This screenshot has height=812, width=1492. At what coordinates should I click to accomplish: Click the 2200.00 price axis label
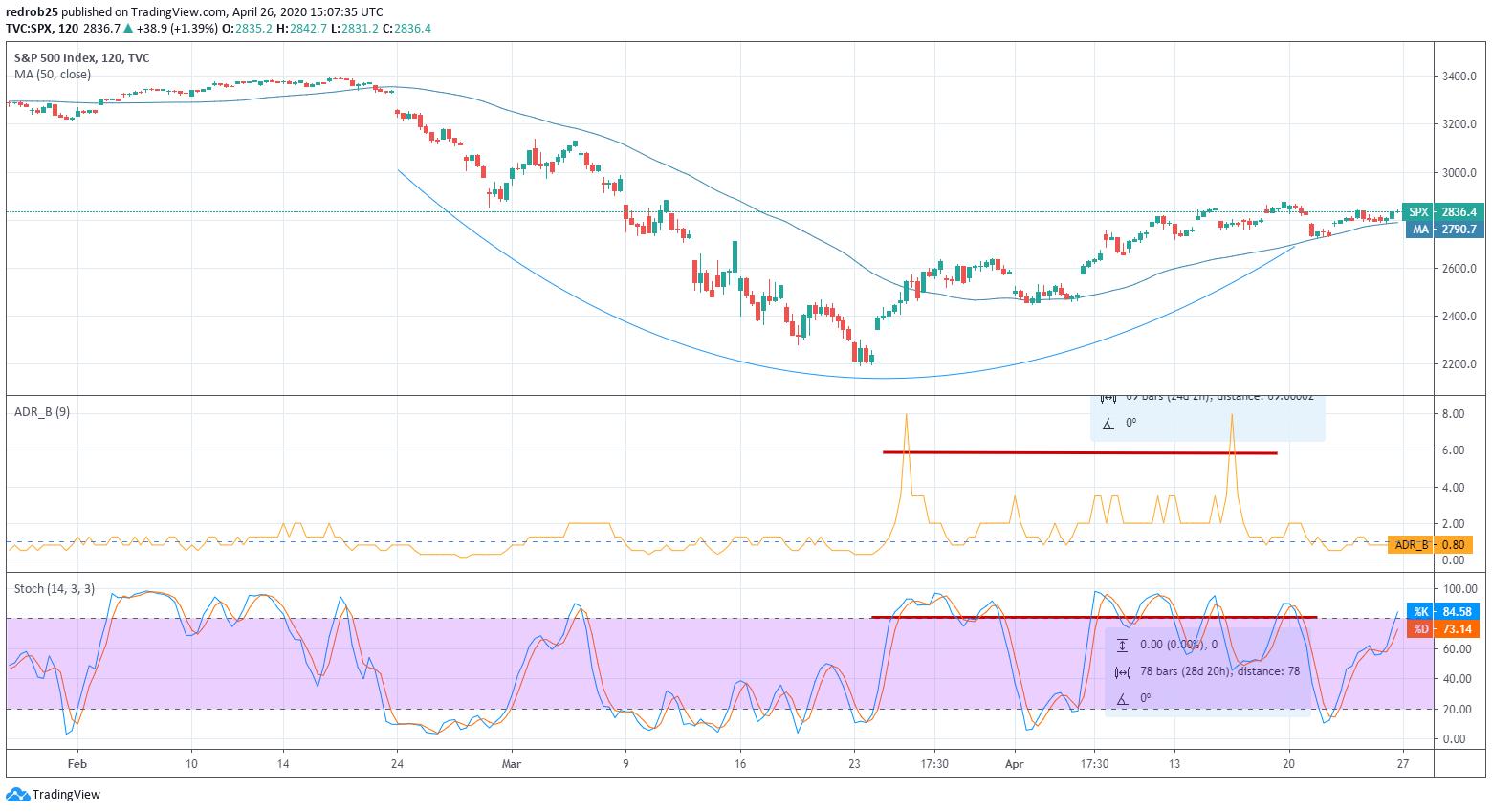tap(1459, 364)
